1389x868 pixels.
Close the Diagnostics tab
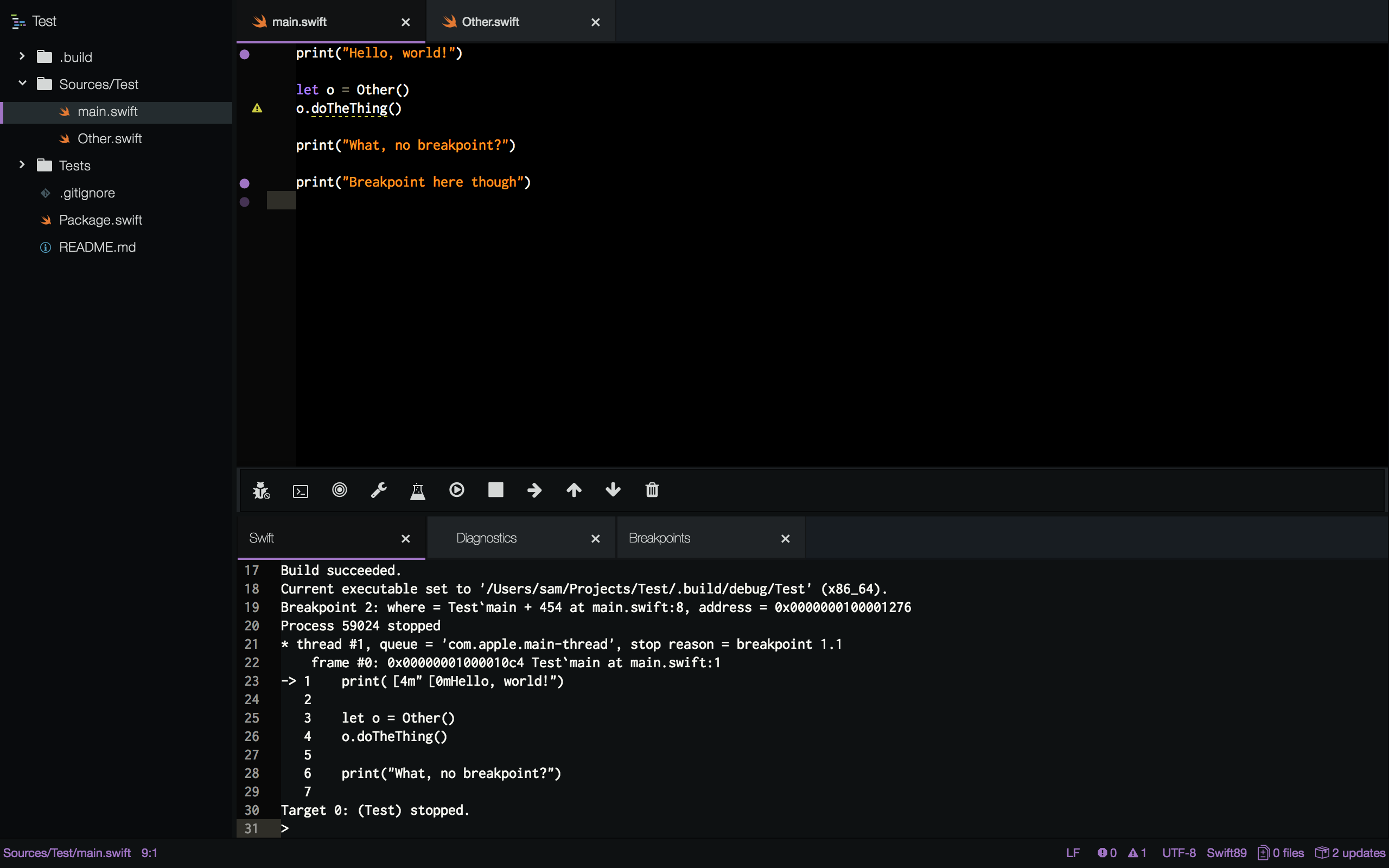(x=595, y=539)
